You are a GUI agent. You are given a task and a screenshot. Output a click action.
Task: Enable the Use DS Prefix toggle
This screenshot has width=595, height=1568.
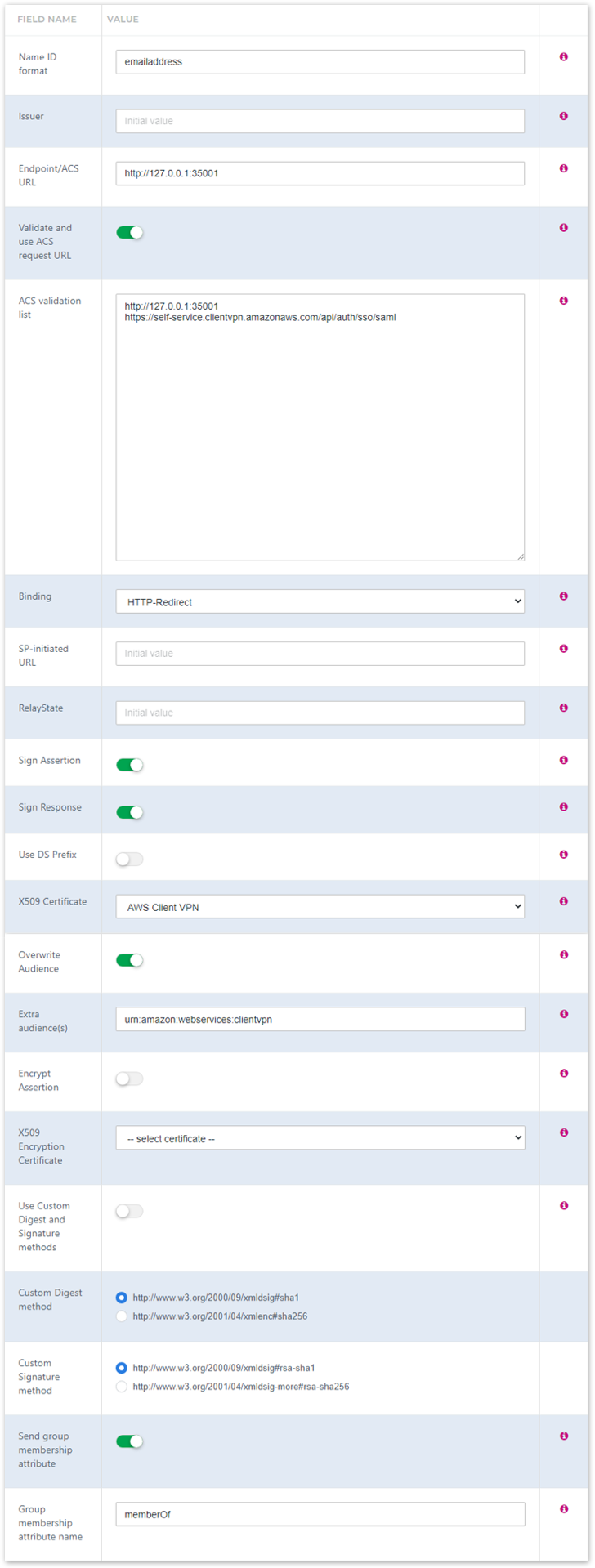pos(130,859)
